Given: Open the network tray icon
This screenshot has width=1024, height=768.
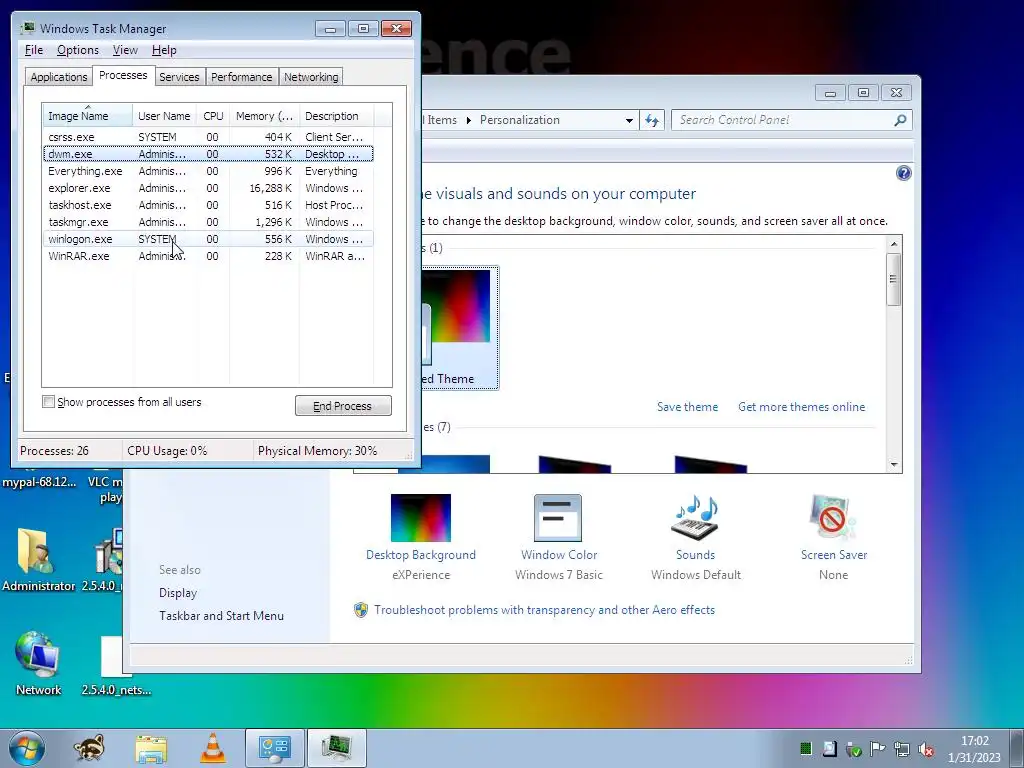Looking at the screenshot, I should click(902, 749).
